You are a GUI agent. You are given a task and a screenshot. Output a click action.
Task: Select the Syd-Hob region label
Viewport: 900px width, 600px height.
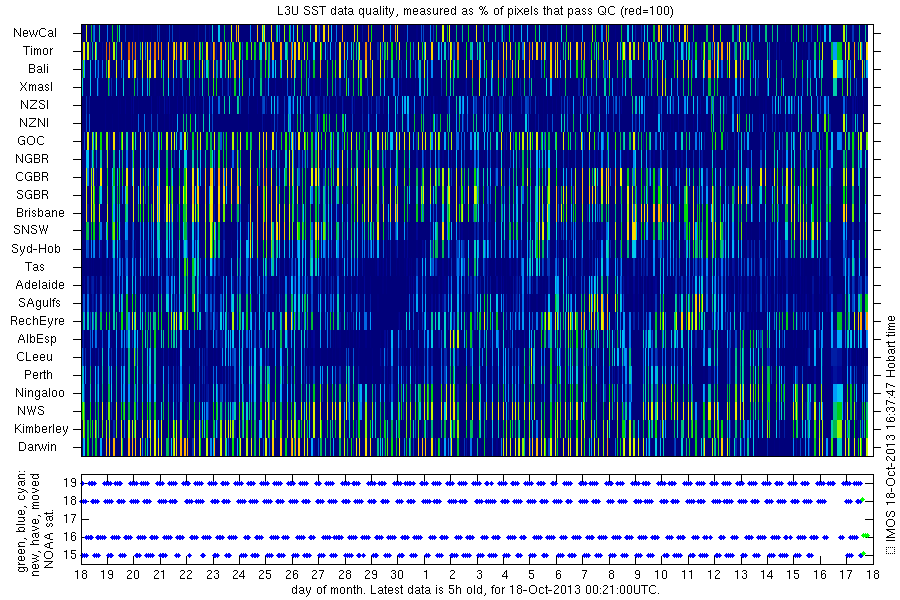click(36, 249)
